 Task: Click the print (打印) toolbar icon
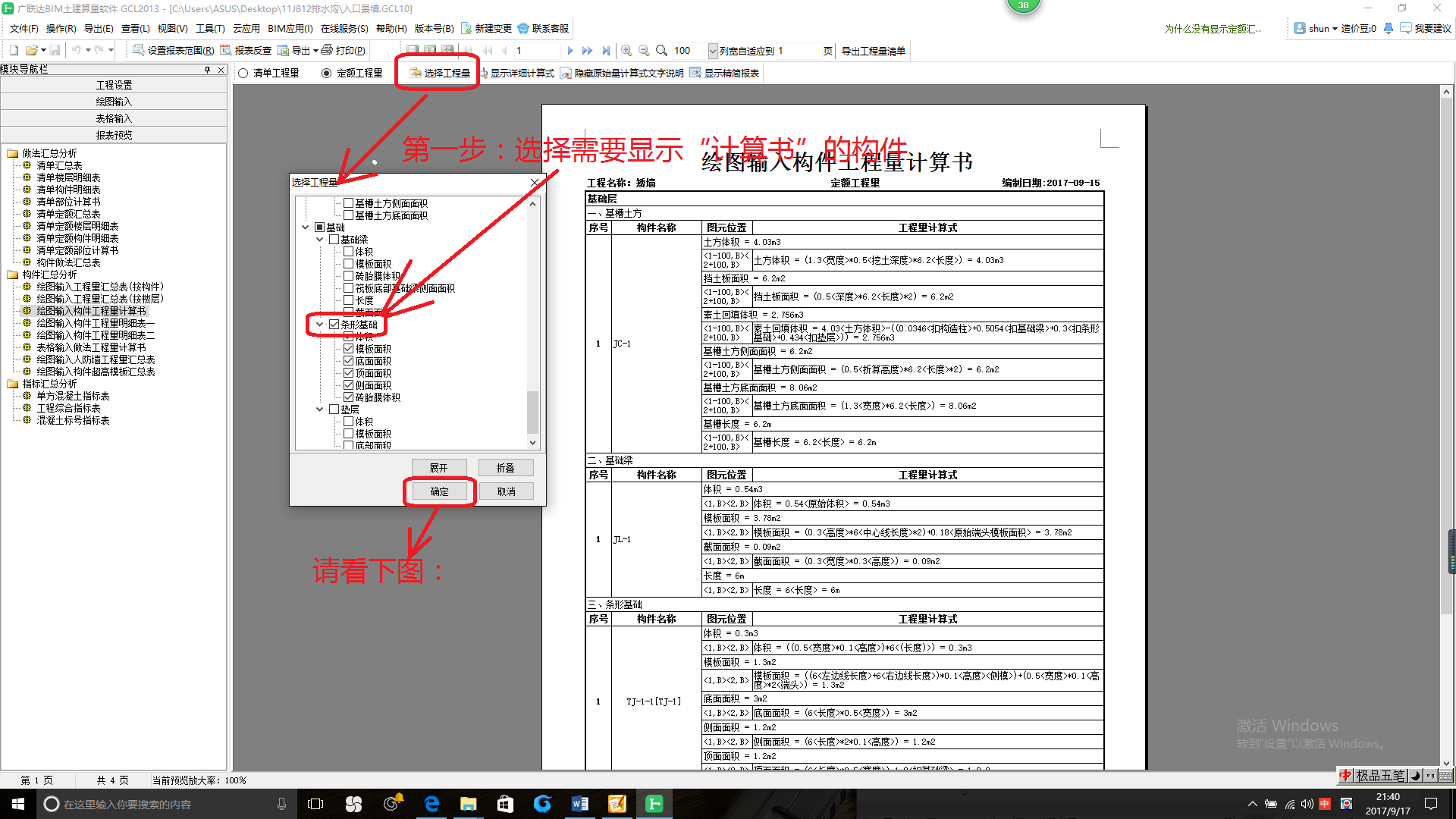click(x=327, y=51)
